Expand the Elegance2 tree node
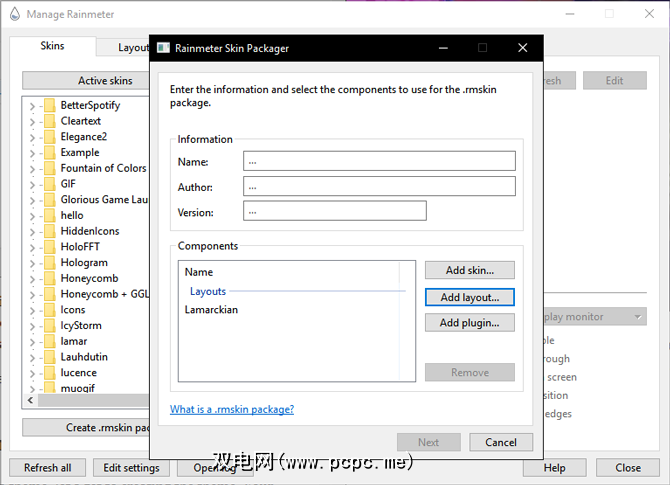Screen dimensions: 670x485 coord(32,138)
